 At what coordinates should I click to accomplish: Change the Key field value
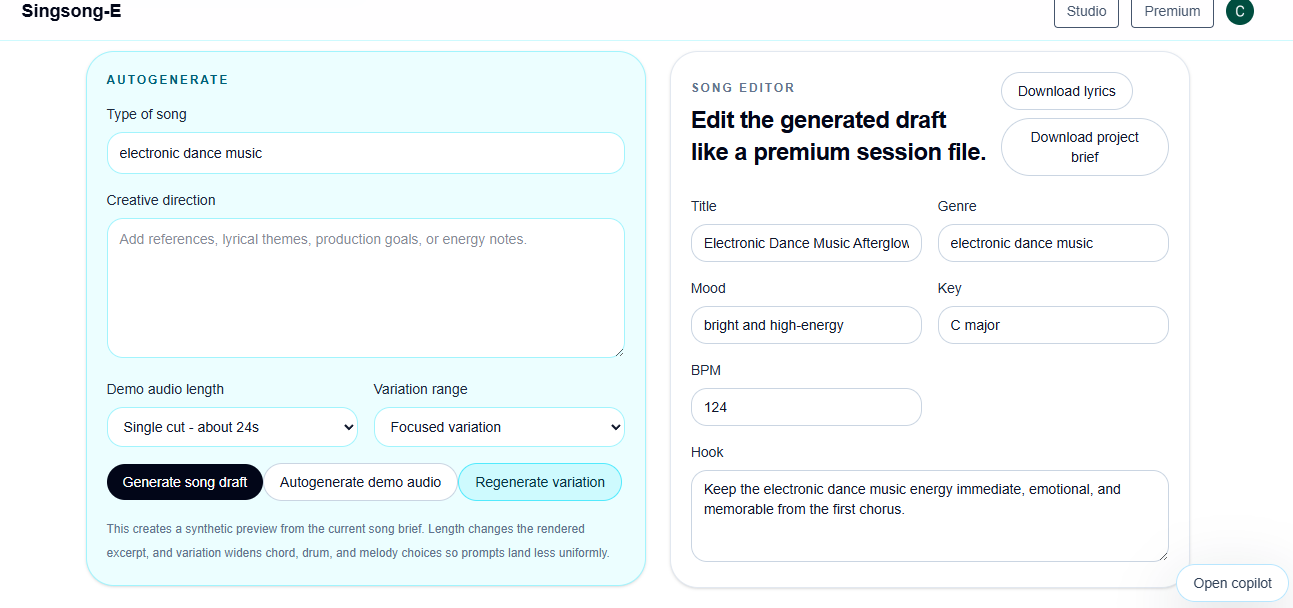[1053, 325]
